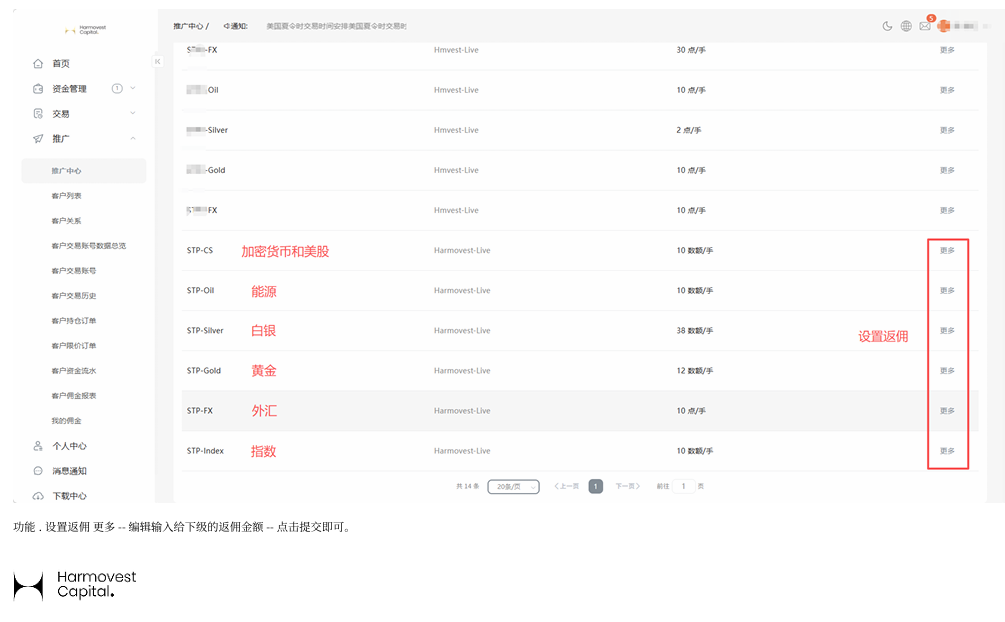This screenshot has width=1005, height=622.
Task: Click the STP-Gold group name
Action: [204, 371]
